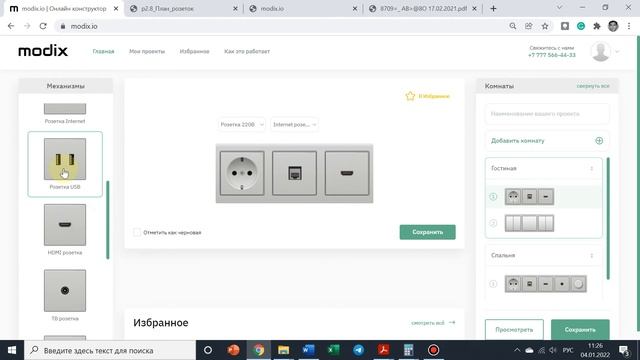Collapse all rooms via 'свернуть все'
Image resolution: width=640 pixels, height=360 pixels.
click(x=593, y=86)
